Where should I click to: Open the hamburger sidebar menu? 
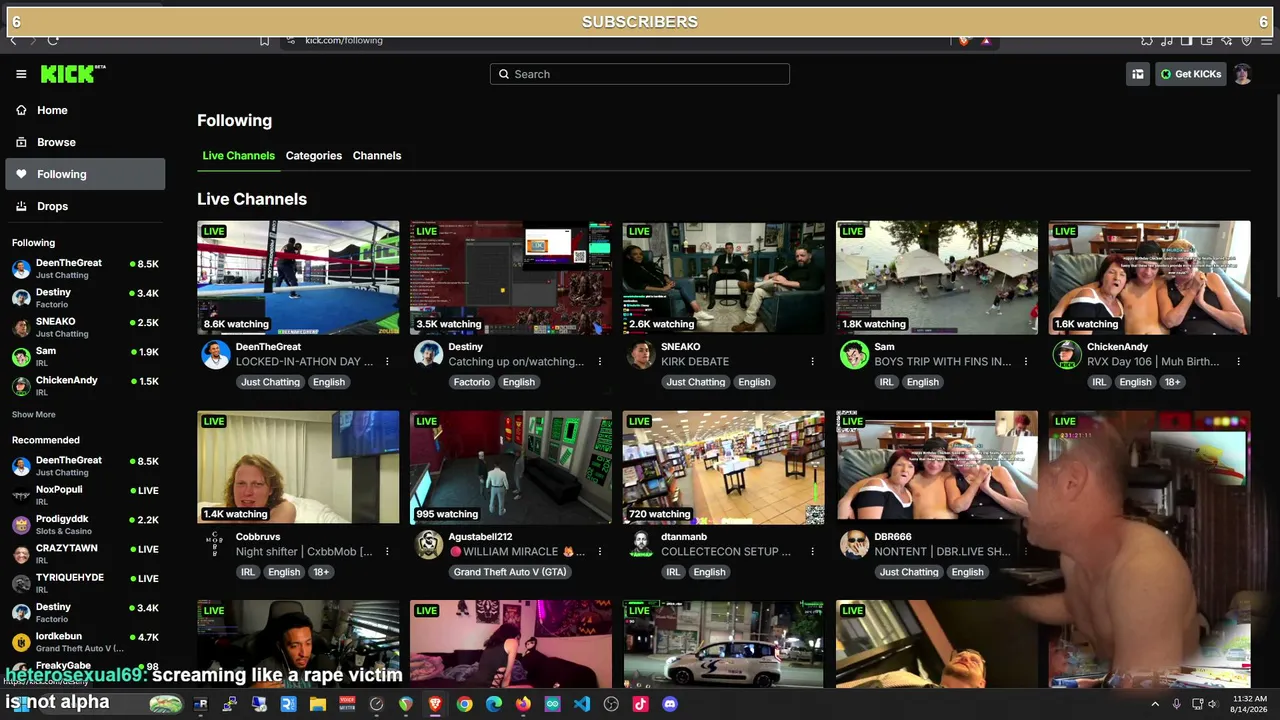coord(21,74)
